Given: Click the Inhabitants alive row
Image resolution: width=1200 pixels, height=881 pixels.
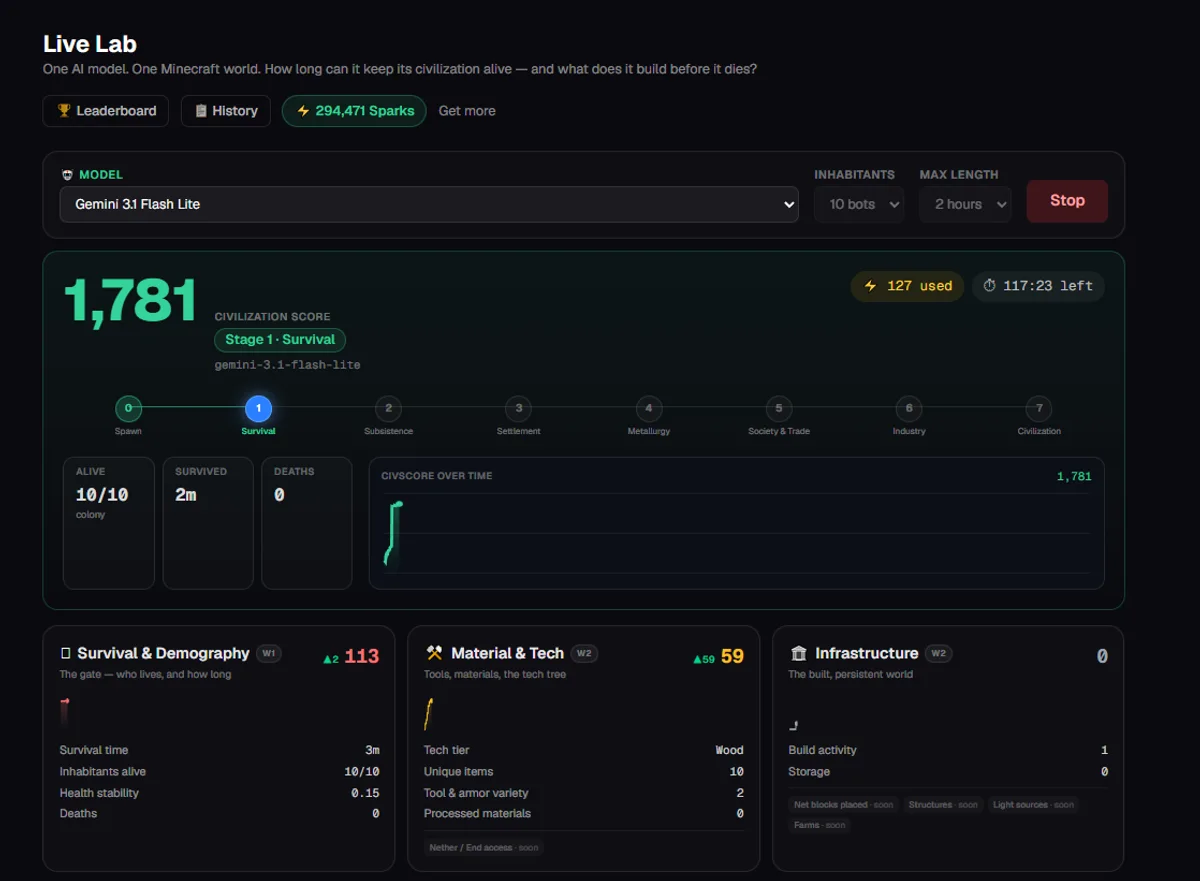Looking at the screenshot, I should pos(219,771).
